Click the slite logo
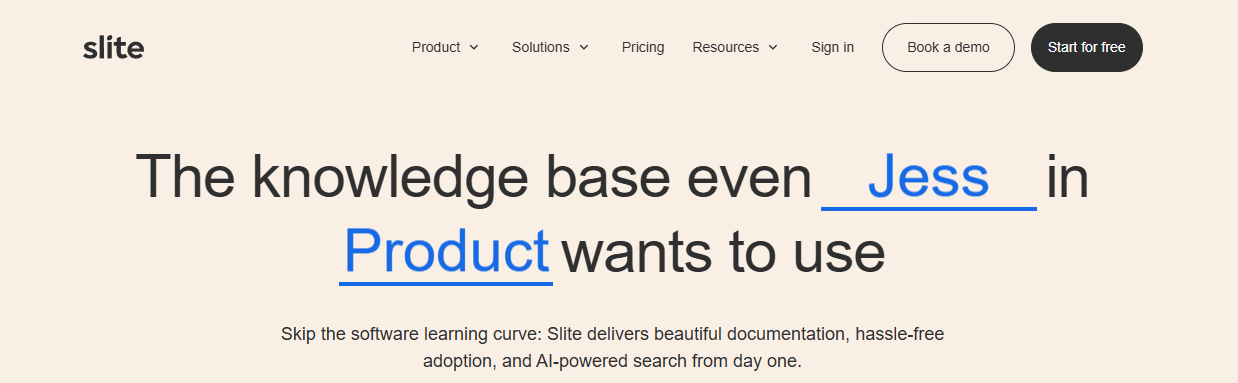Image resolution: width=1238 pixels, height=383 pixels. [113, 47]
